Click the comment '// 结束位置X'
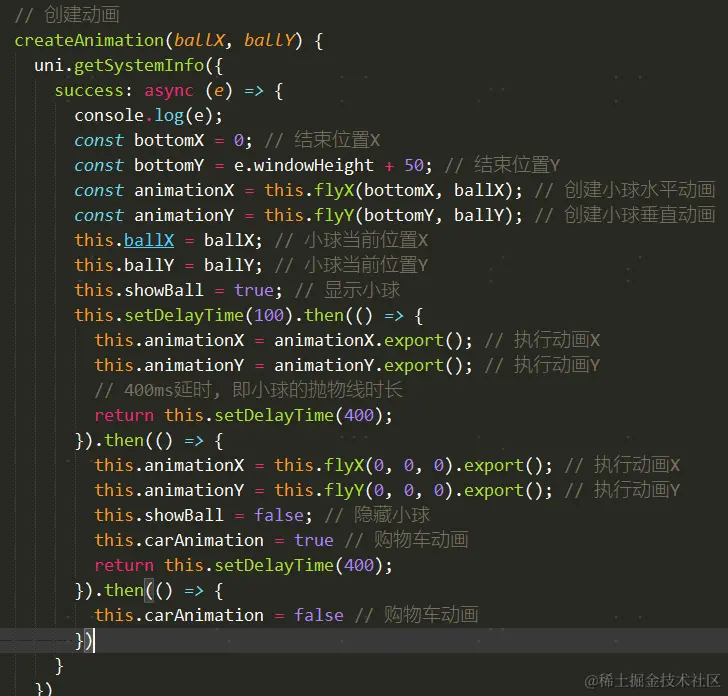Image resolution: width=728 pixels, height=696 pixels. click(322, 140)
